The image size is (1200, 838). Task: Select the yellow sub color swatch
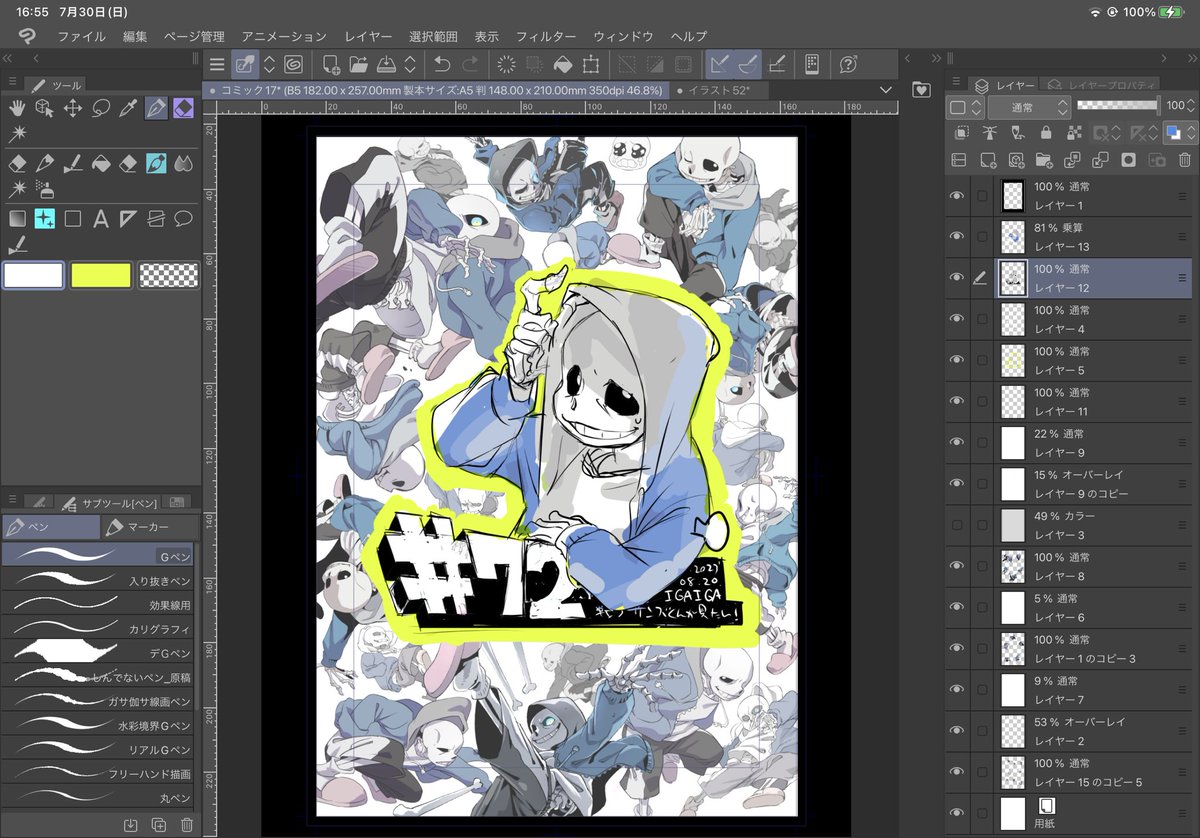pyautogui.click(x=101, y=275)
